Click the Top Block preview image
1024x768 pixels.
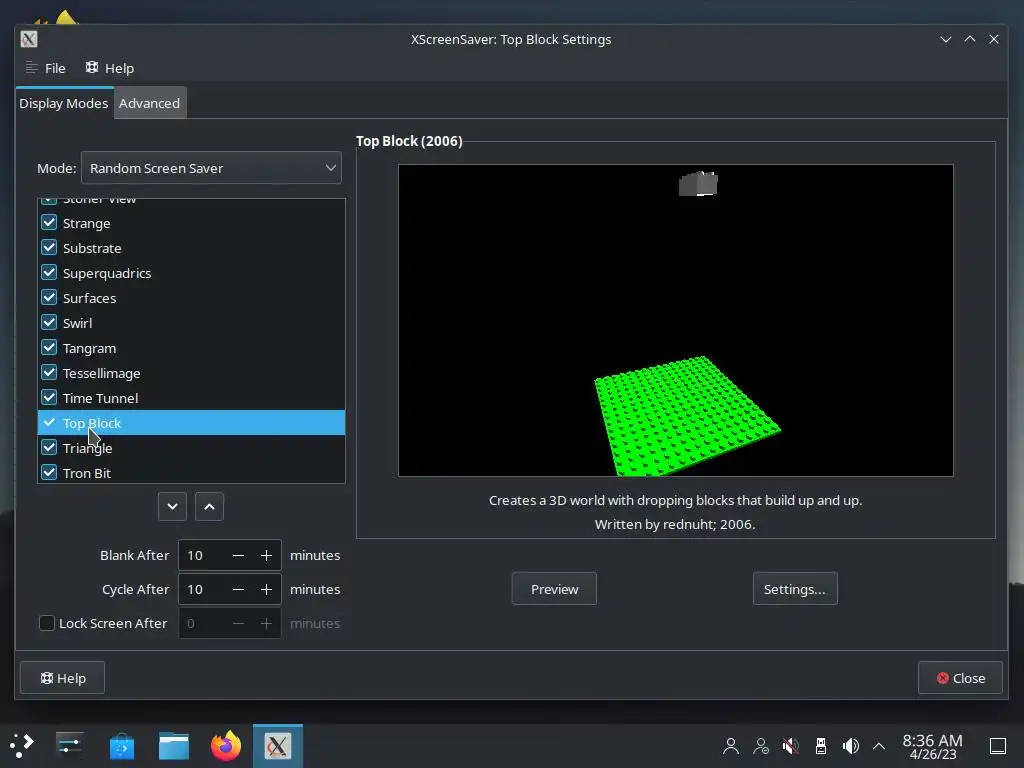(676, 320)
